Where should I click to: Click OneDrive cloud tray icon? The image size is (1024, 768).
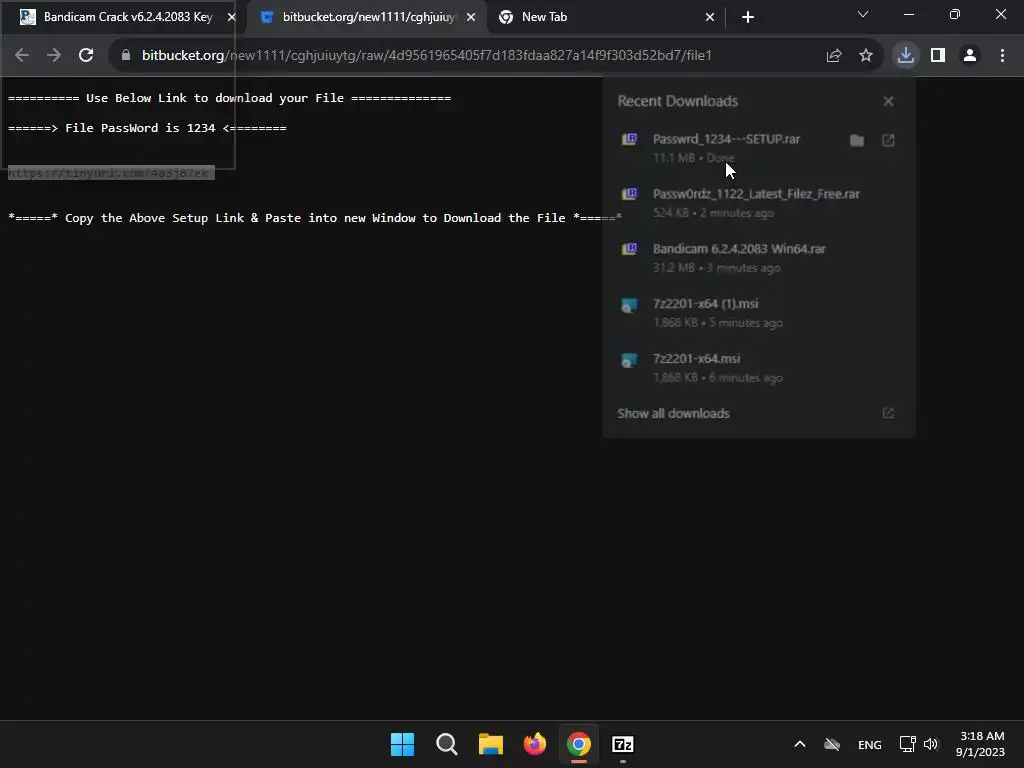pos(832,744)
